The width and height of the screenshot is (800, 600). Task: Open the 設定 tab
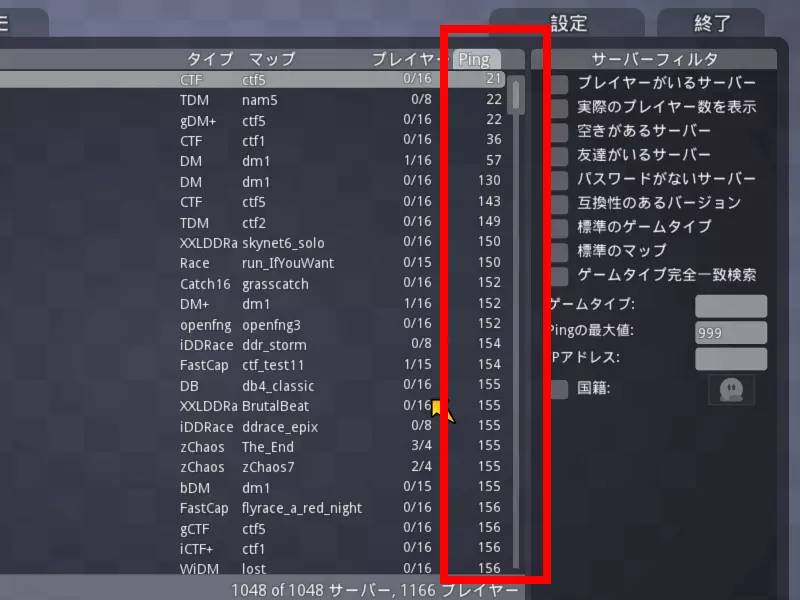pyautogui.click(x=567, y=23)
